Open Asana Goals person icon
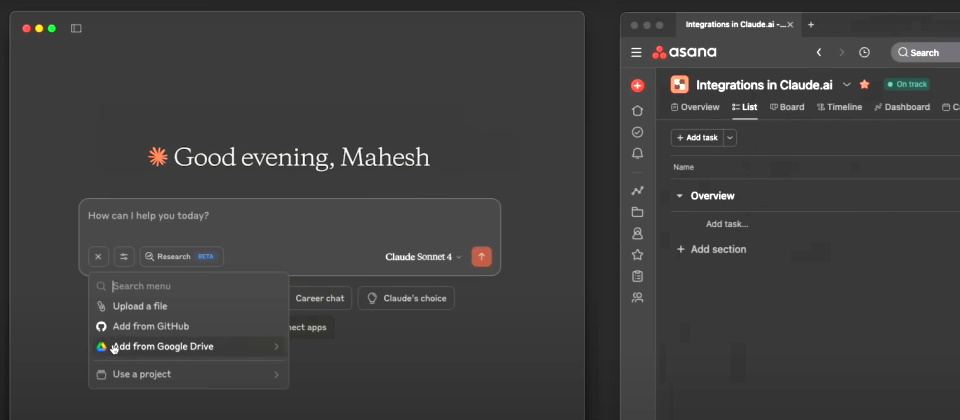 click(637, 233)
